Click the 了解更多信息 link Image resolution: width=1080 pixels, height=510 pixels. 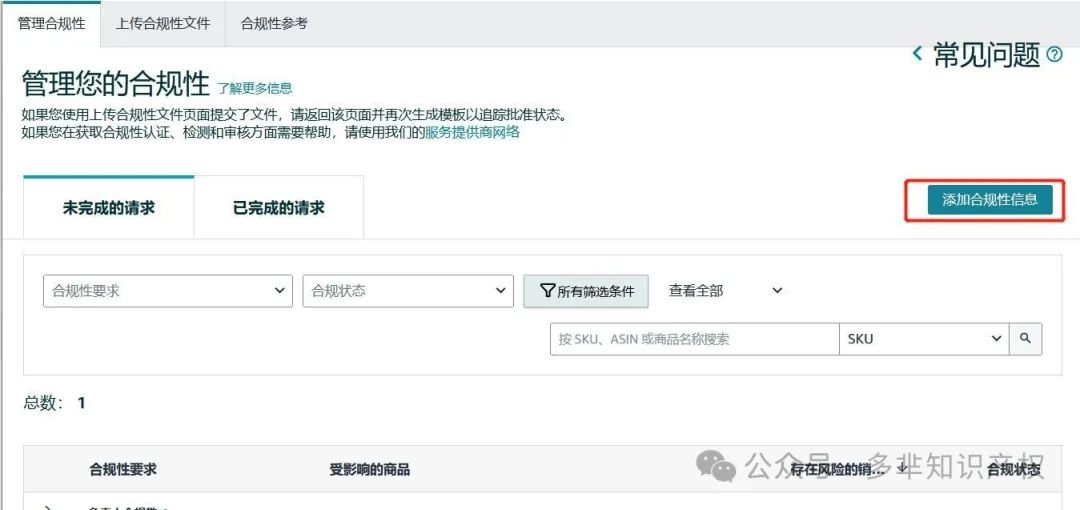(255, 89)
